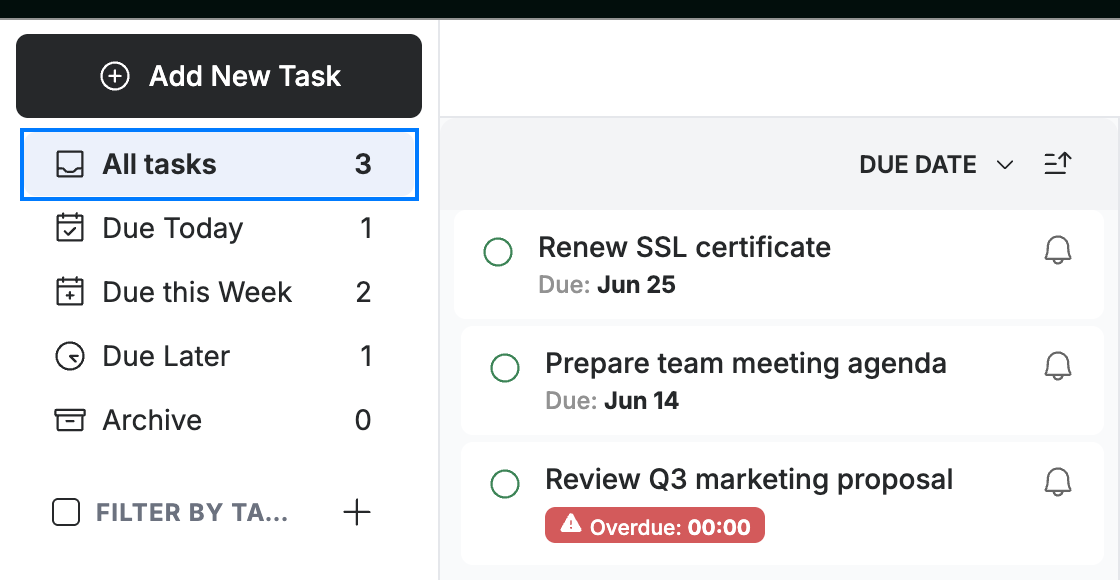This screenshot has height=580, width=1120.
Task: Click the bell icon for Review Q3 marketing proposal
Action: pos(1058,482)
